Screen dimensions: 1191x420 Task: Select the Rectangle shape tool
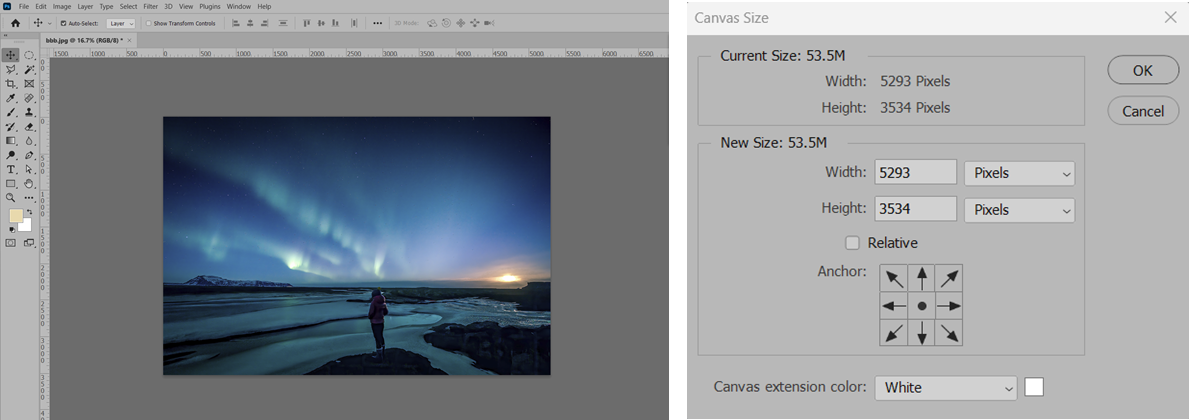pyautogui.click(x=11, y=183)
